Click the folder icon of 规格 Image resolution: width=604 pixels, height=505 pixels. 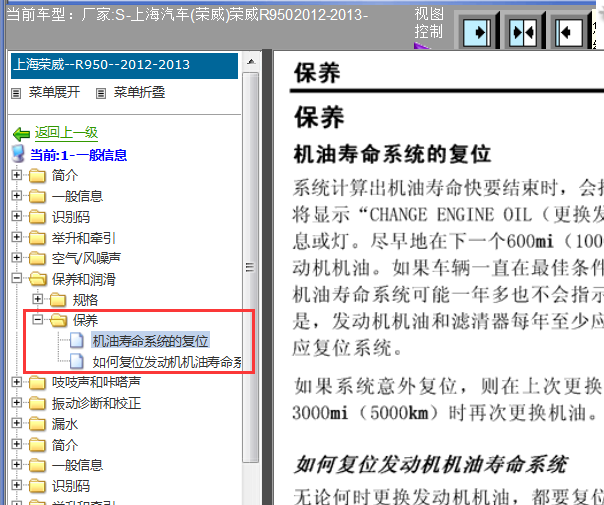(x=58, y=299)
